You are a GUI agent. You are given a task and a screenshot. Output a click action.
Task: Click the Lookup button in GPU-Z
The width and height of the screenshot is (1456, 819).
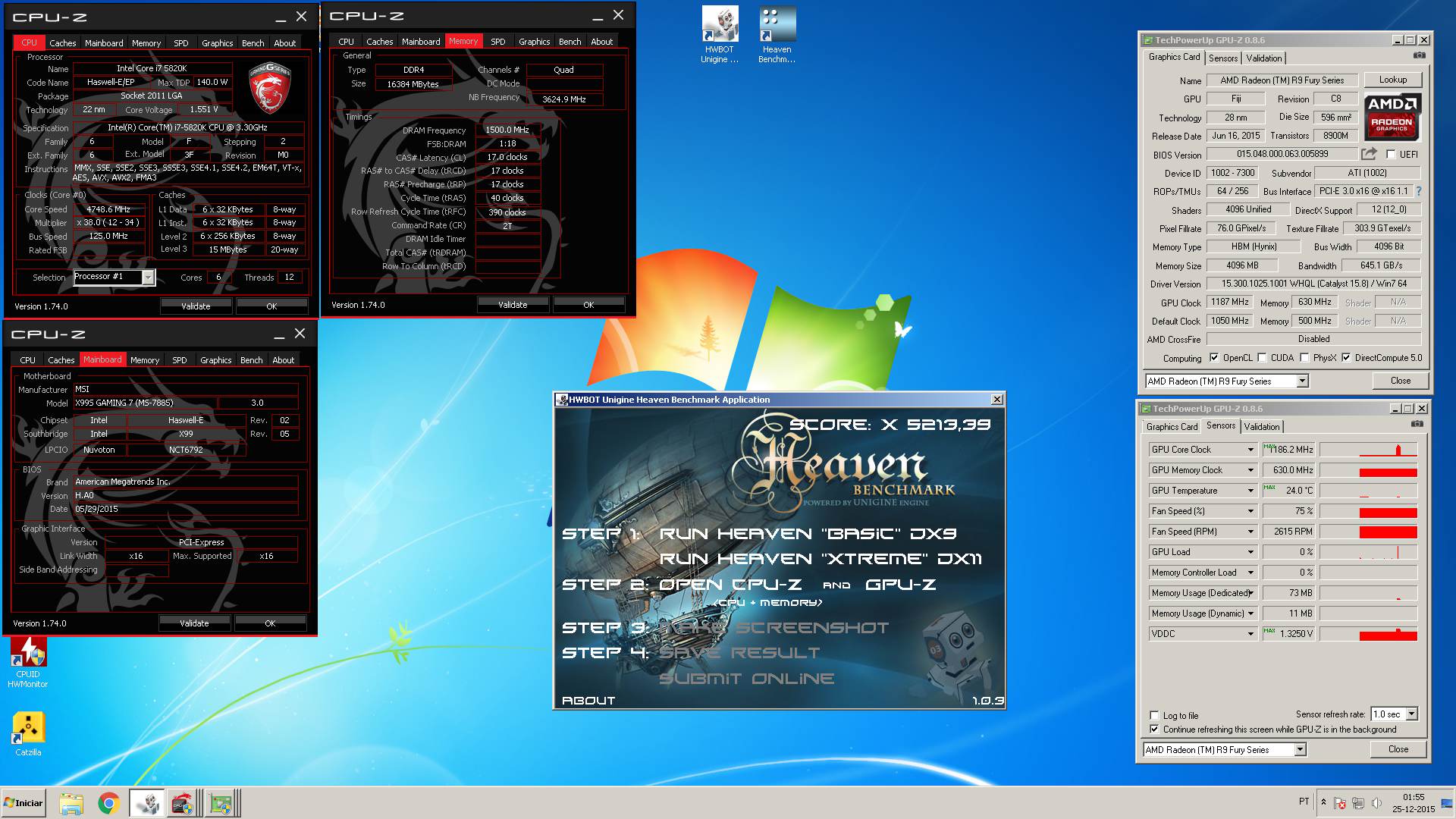point(1393,80)
